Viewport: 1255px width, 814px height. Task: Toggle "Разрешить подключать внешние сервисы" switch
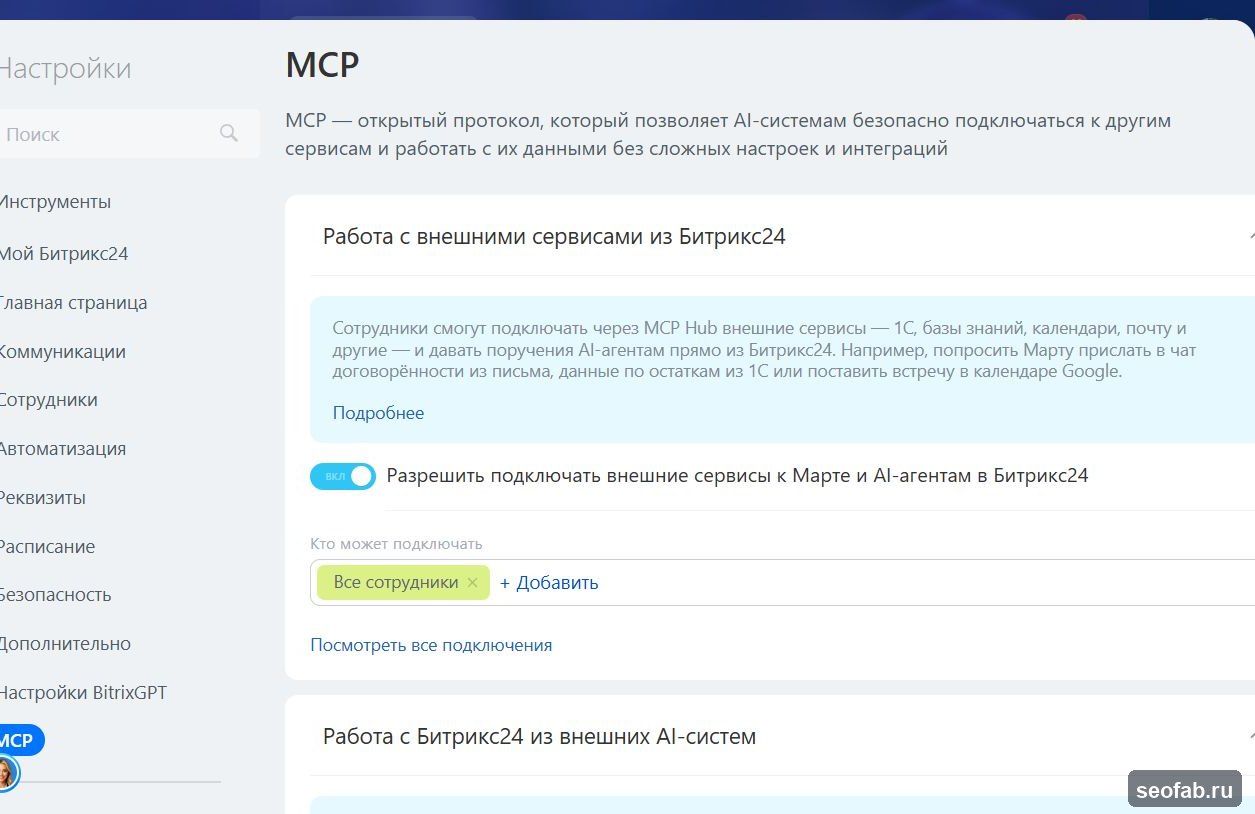[x=343, y=476]
